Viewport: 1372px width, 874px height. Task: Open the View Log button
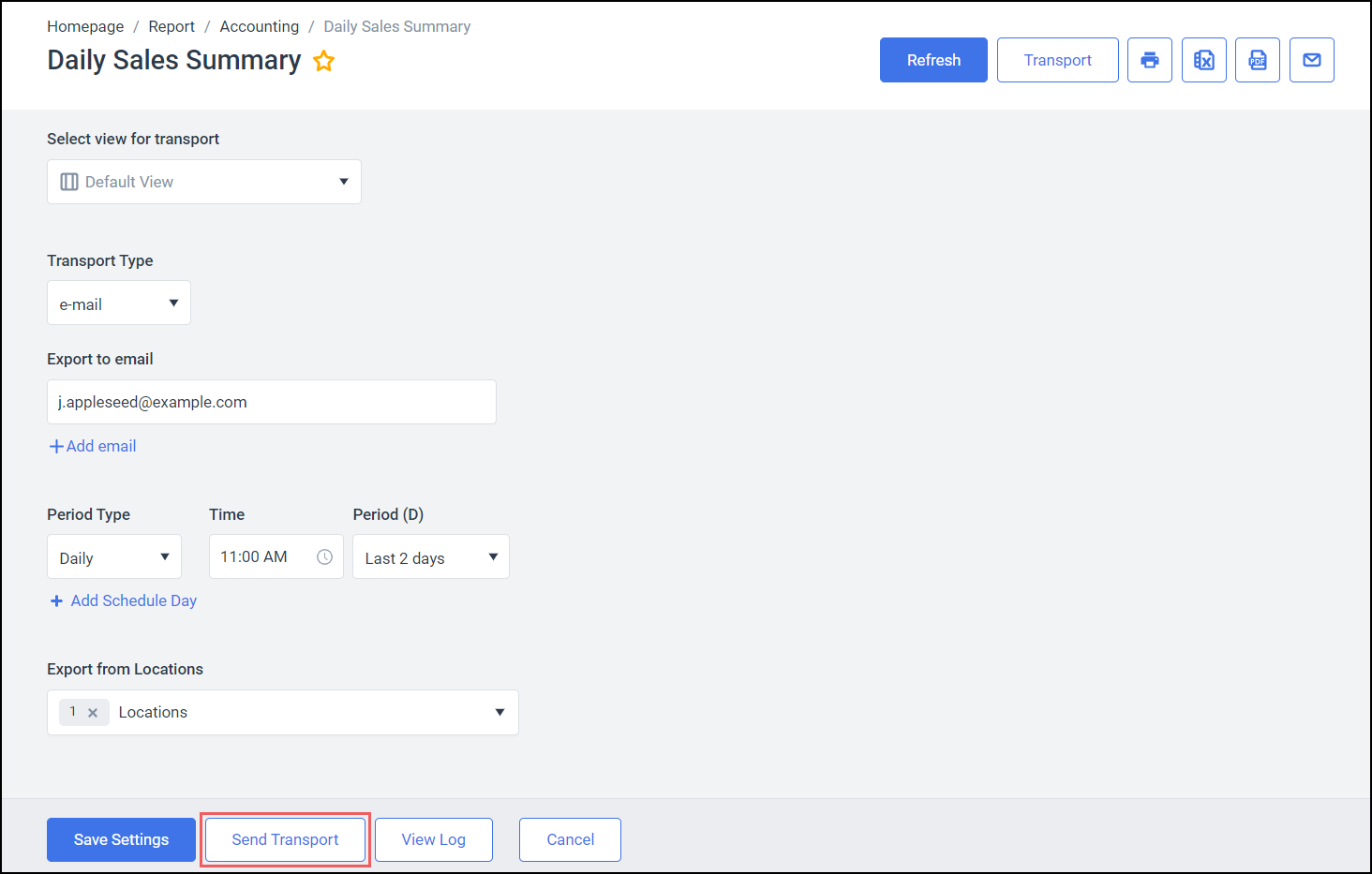[x=433, y=839]
